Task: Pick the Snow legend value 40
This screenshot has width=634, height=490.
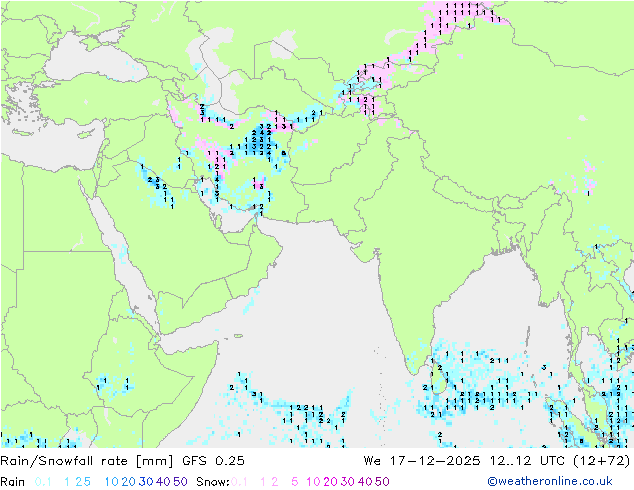Action: coord(365,482)
